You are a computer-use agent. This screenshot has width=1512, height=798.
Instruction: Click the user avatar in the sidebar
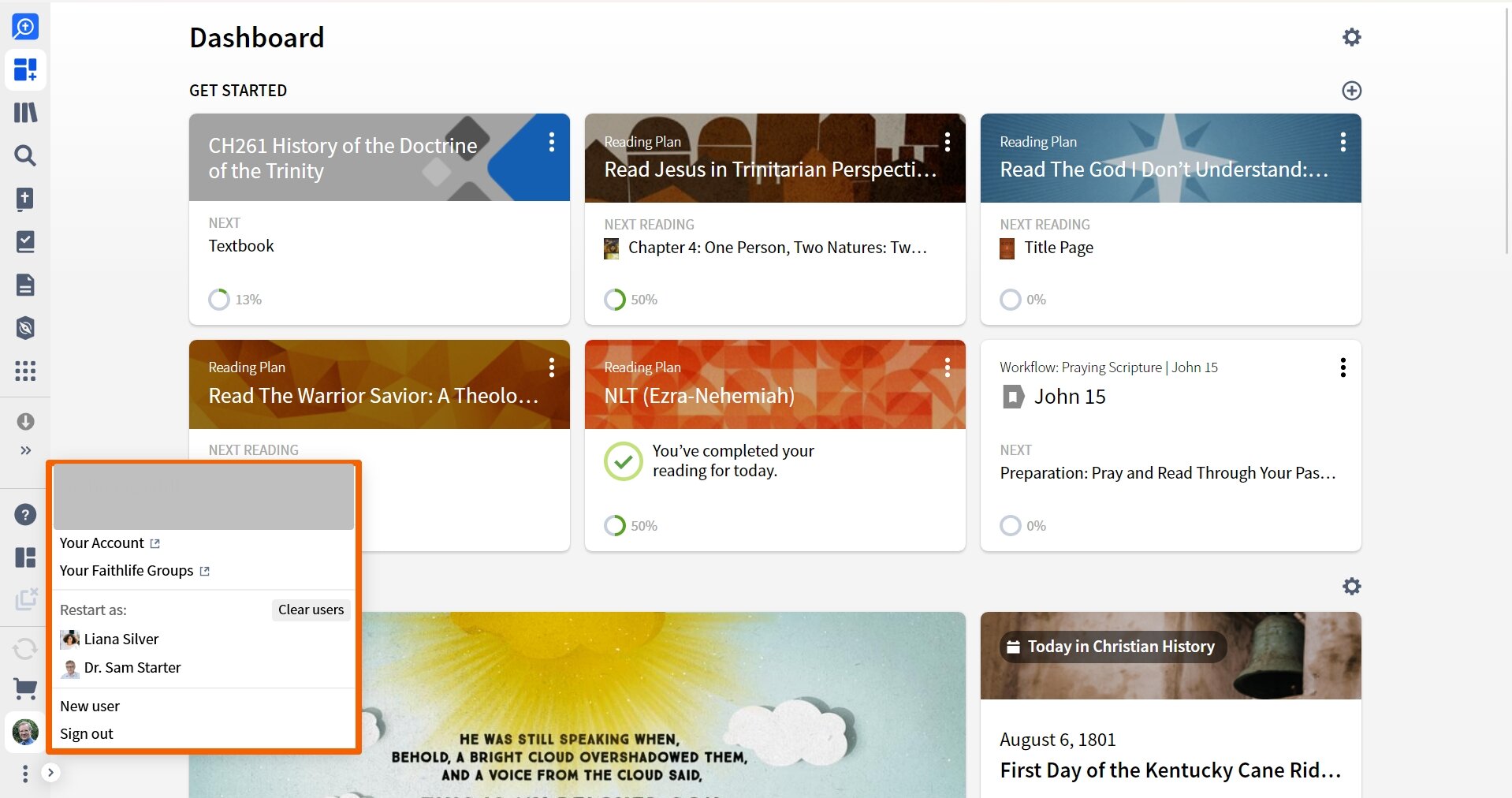tap(25, 732)
